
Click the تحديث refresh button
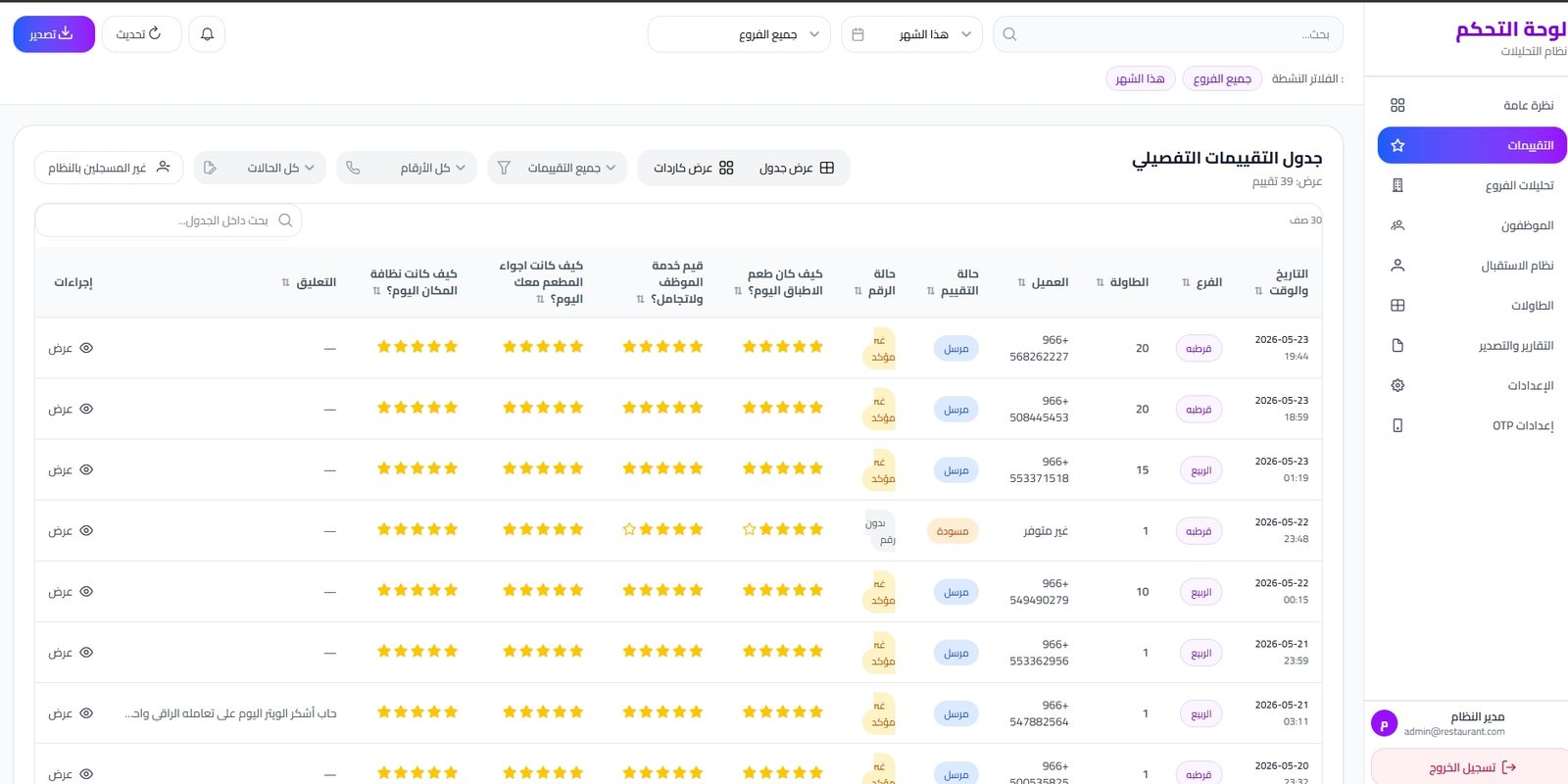point(141,34)
